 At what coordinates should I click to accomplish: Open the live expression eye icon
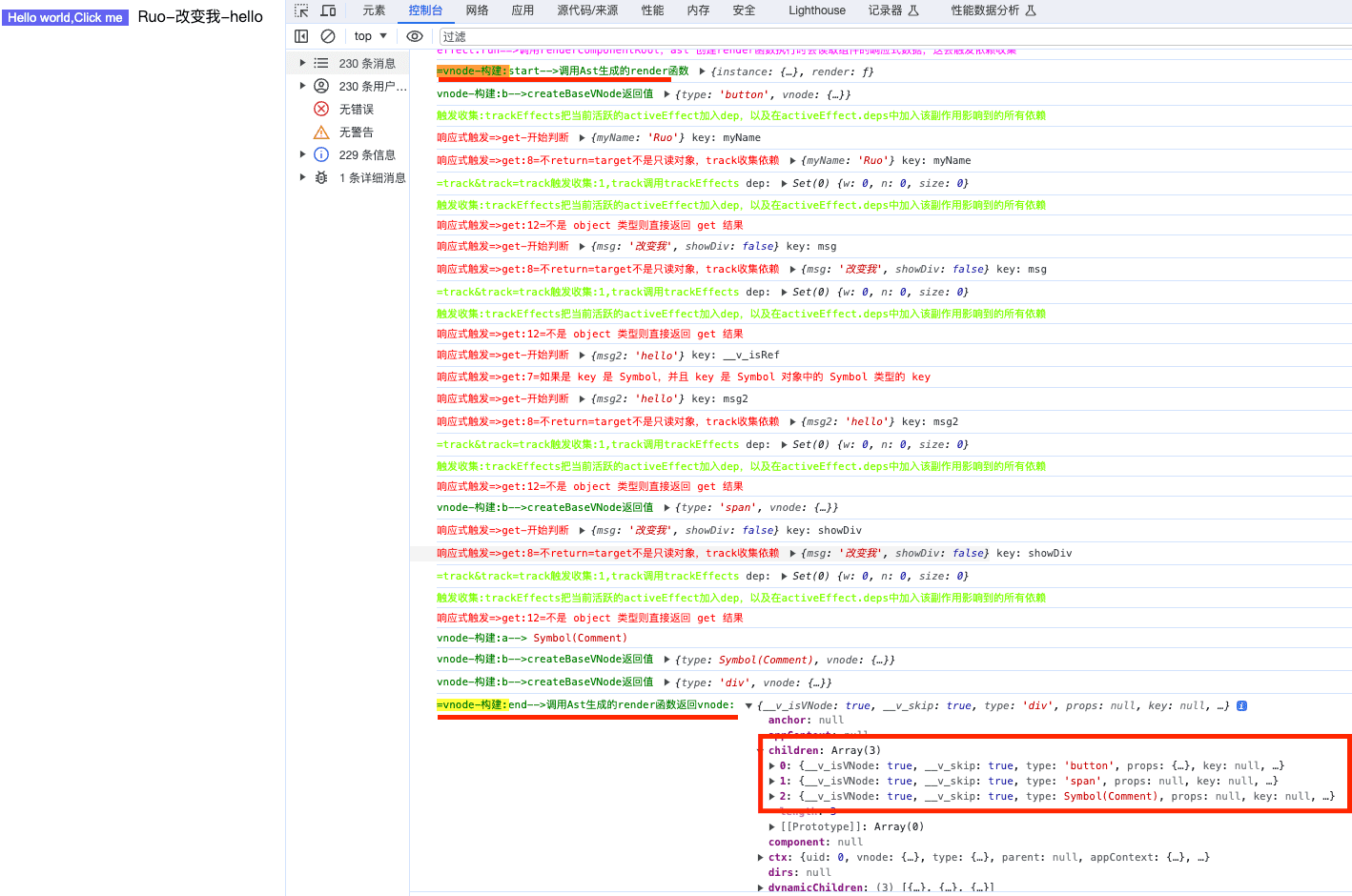point(414,35)
